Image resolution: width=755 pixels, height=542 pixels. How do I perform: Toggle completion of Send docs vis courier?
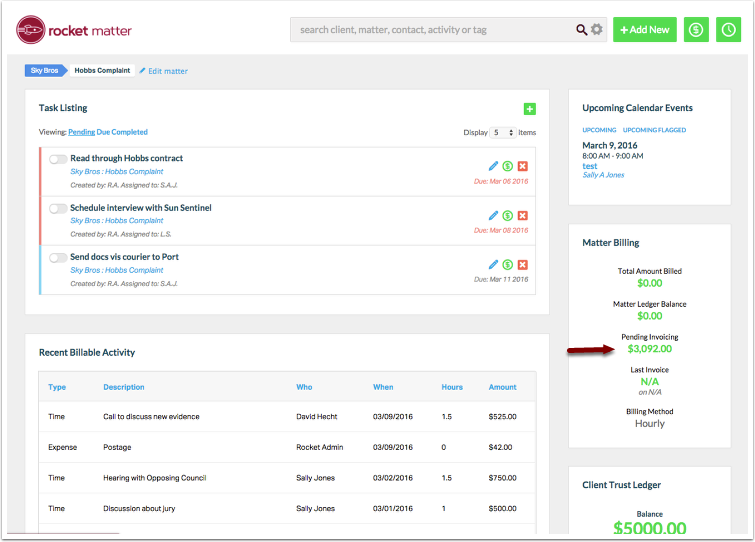point(58,258)
